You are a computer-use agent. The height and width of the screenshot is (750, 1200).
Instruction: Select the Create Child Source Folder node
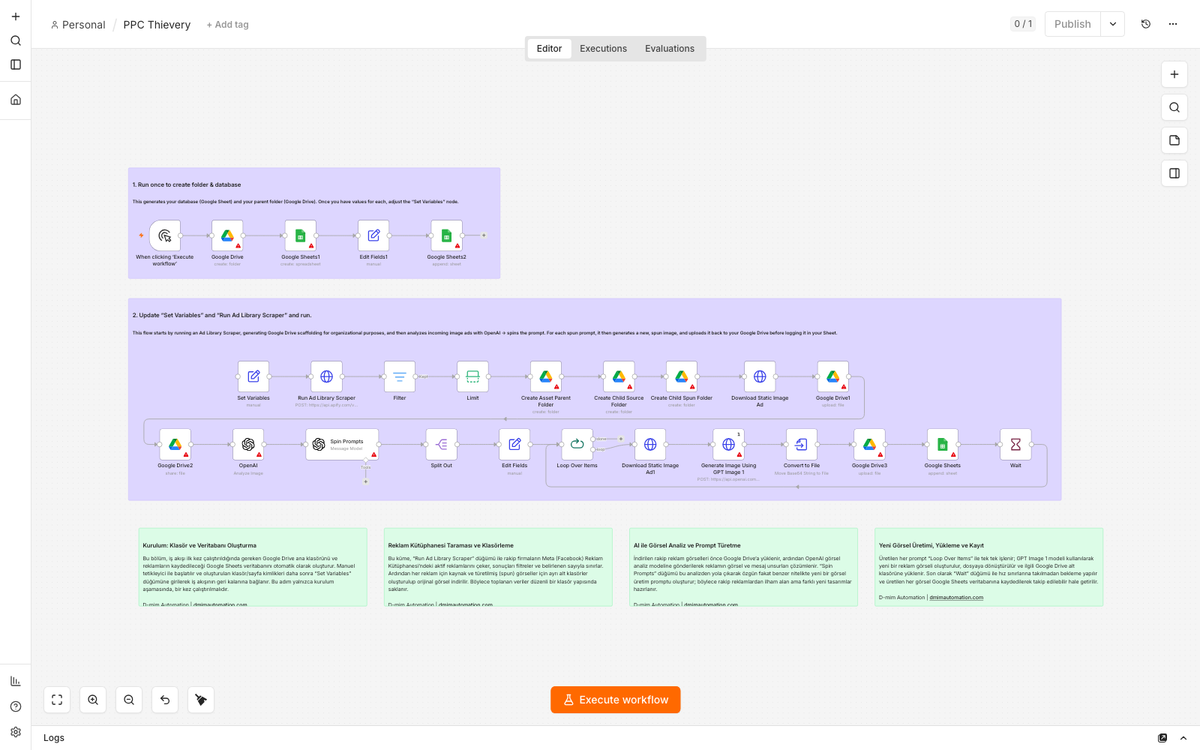coord(619,377)
